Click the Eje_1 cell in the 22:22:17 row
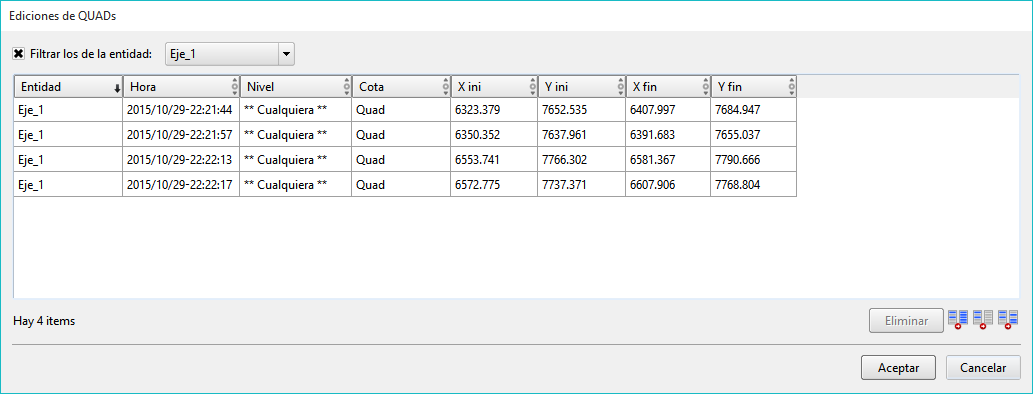This screenshot has width=1033, height=394. point(69,185)
